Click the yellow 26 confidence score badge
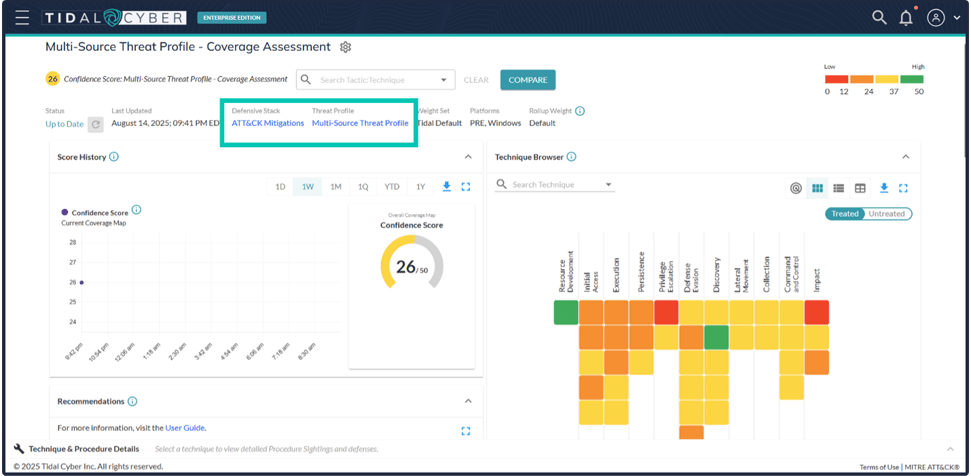 53,79
